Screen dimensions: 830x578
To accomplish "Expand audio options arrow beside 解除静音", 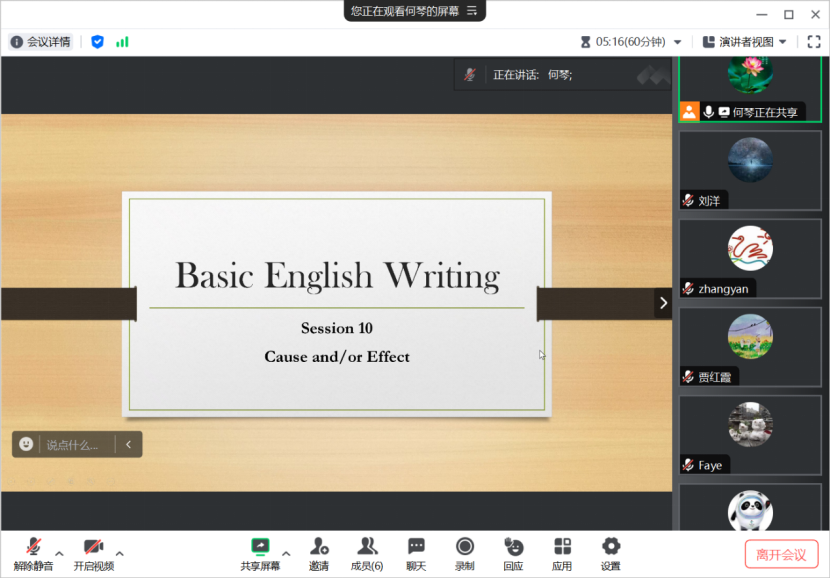I will (x=59, y=553).
